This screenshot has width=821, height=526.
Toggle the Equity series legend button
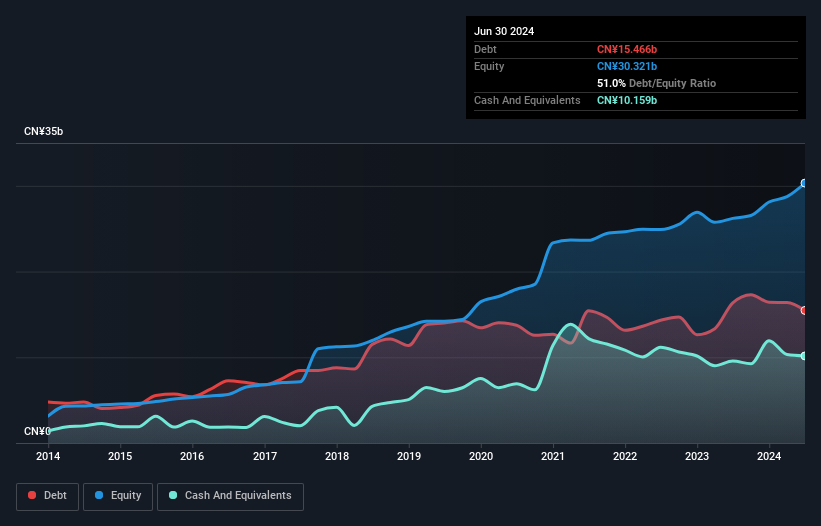point(119,496)
